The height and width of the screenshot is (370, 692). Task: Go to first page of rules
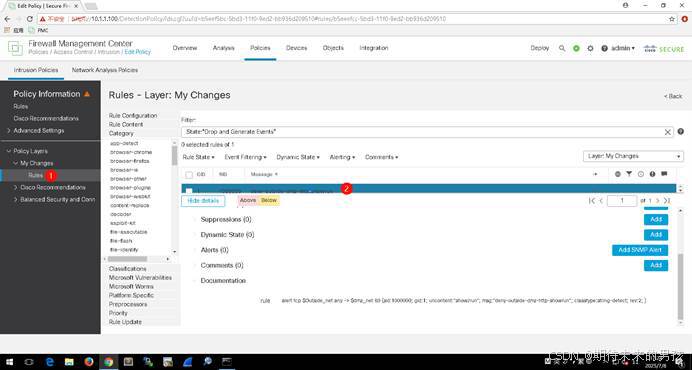click(591, 201)
